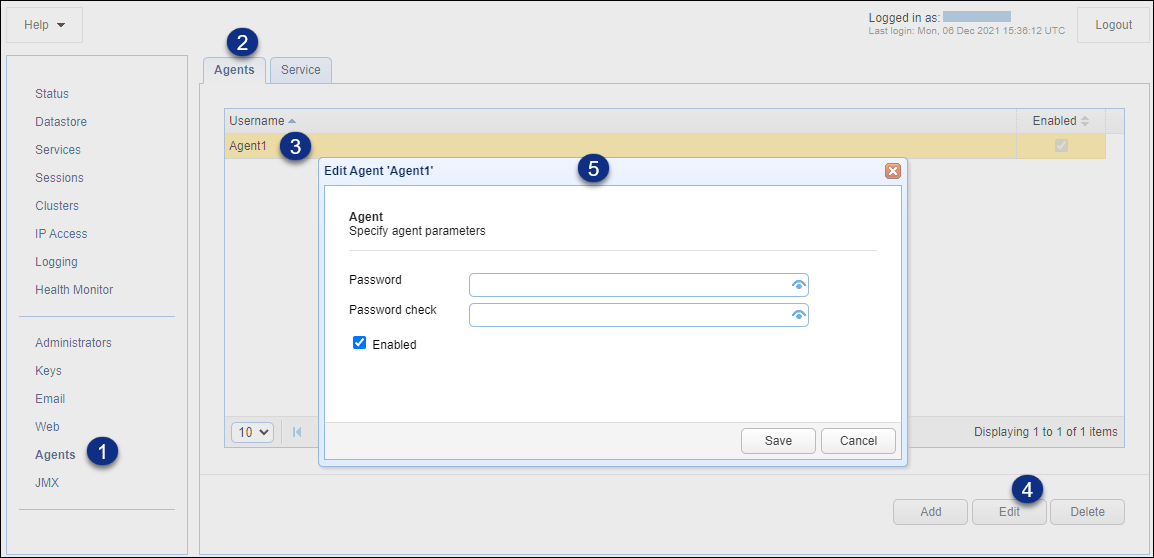The width and height of the screenshot is (1154, 558).
Task: Click the Add button
Action: (930, 512)
